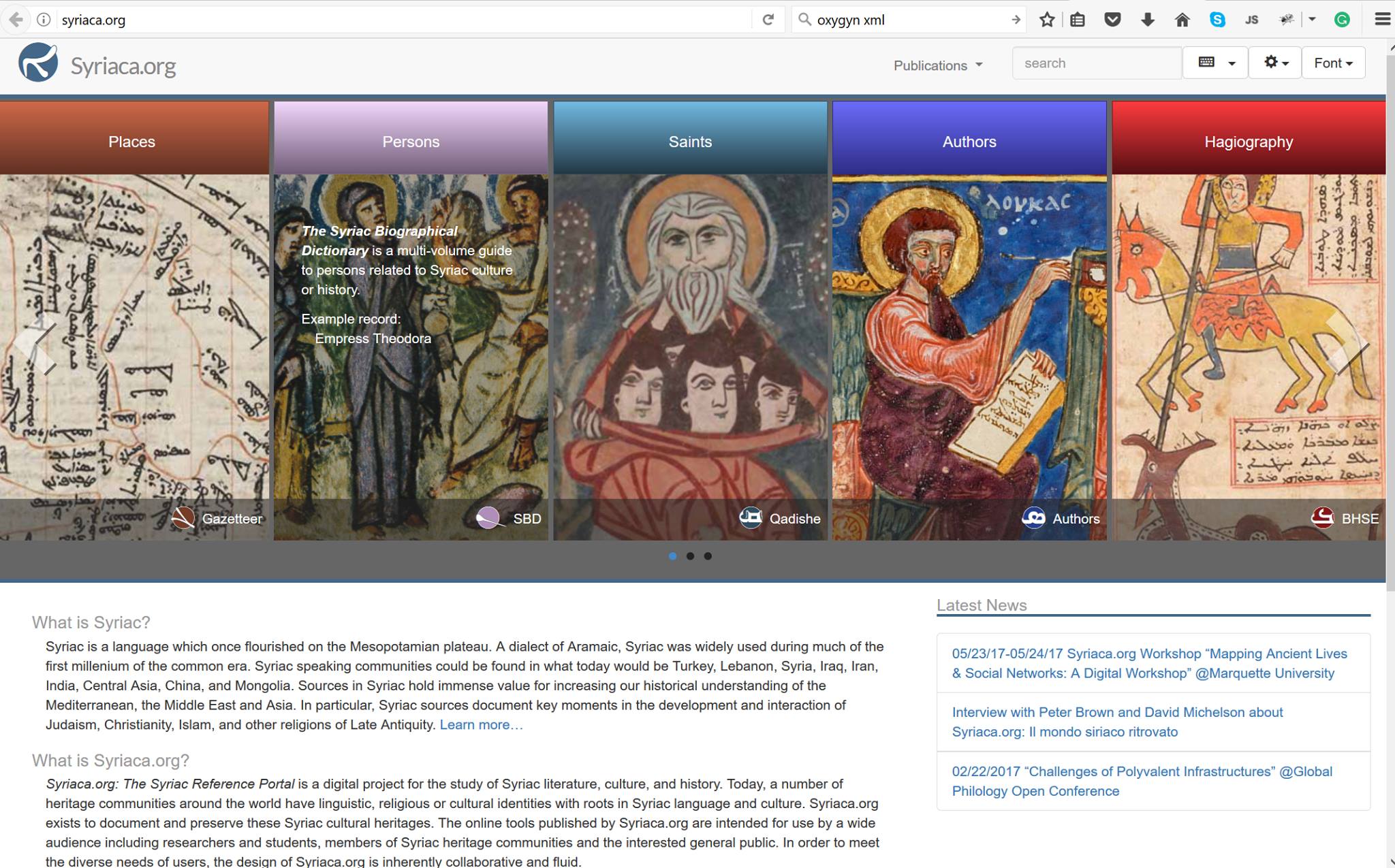Image resolution: width=1395 pixels, height=868 pixels.
Task: Open the gear settings dropdown
Action: 1275,63
